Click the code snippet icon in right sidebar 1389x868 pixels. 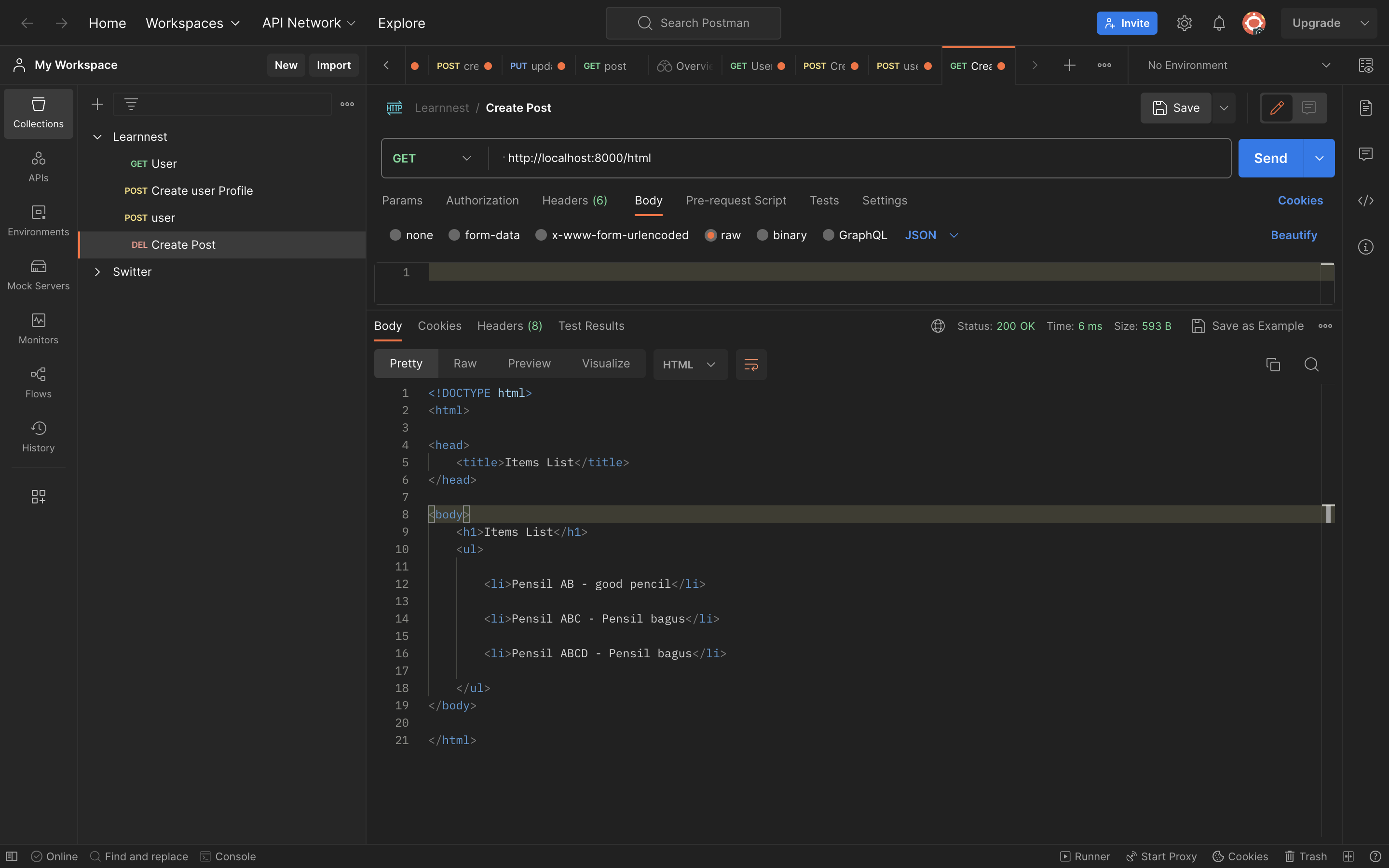(x=1365, y=200)
